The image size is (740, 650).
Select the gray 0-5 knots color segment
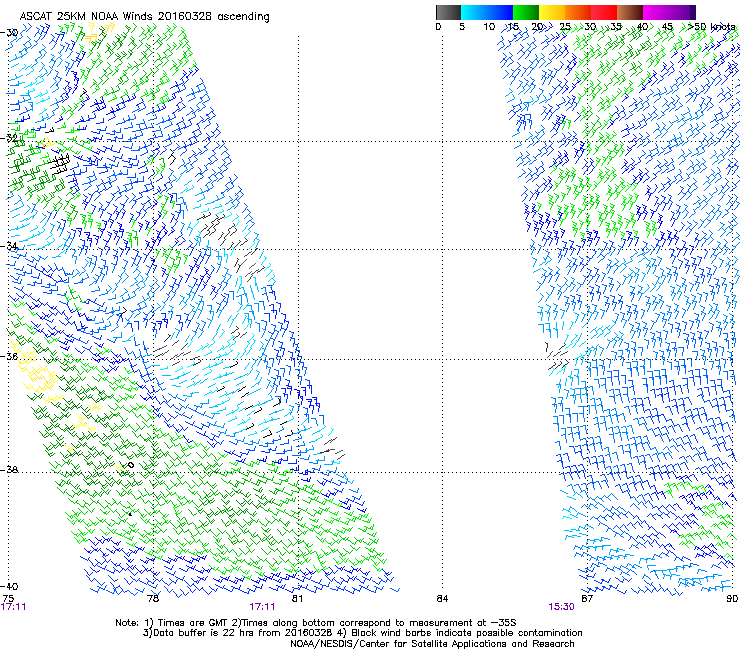click(448, 12)
